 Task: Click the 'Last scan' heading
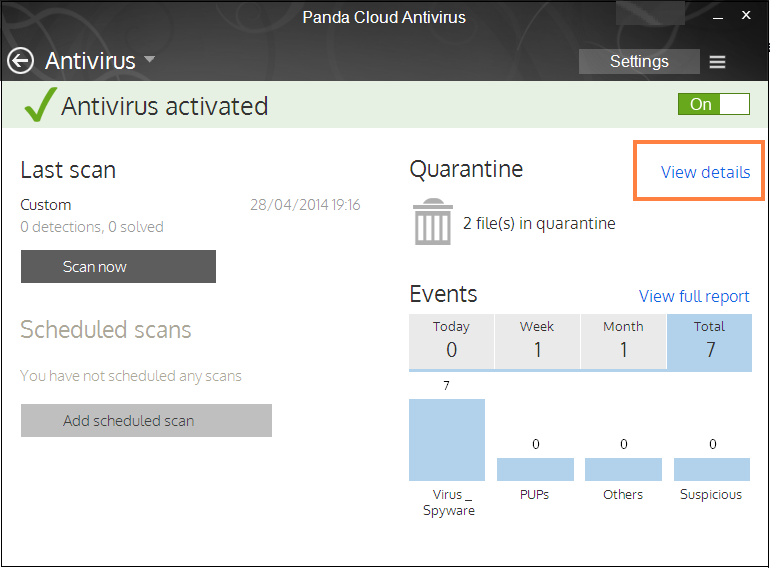point(68,170)
